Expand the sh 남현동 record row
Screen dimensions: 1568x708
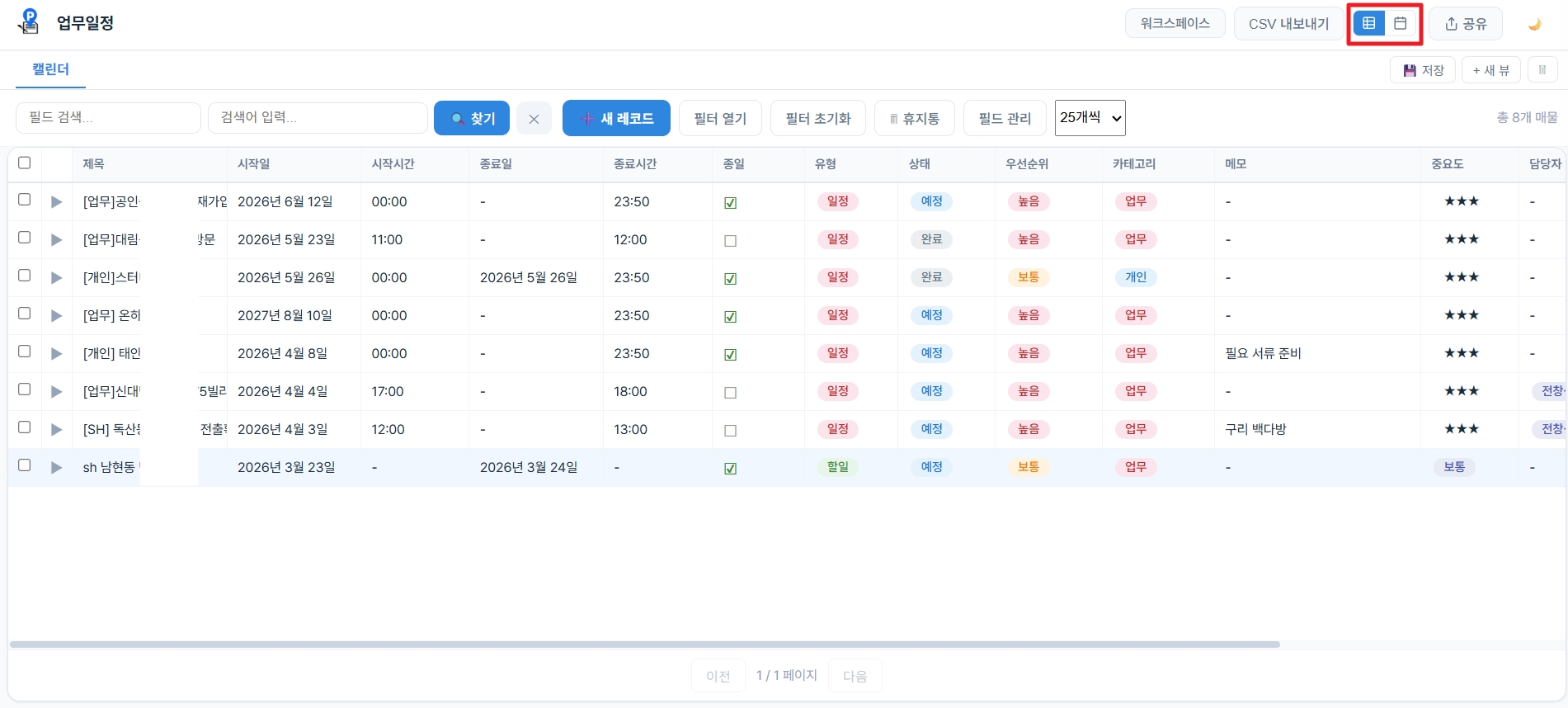56,468
